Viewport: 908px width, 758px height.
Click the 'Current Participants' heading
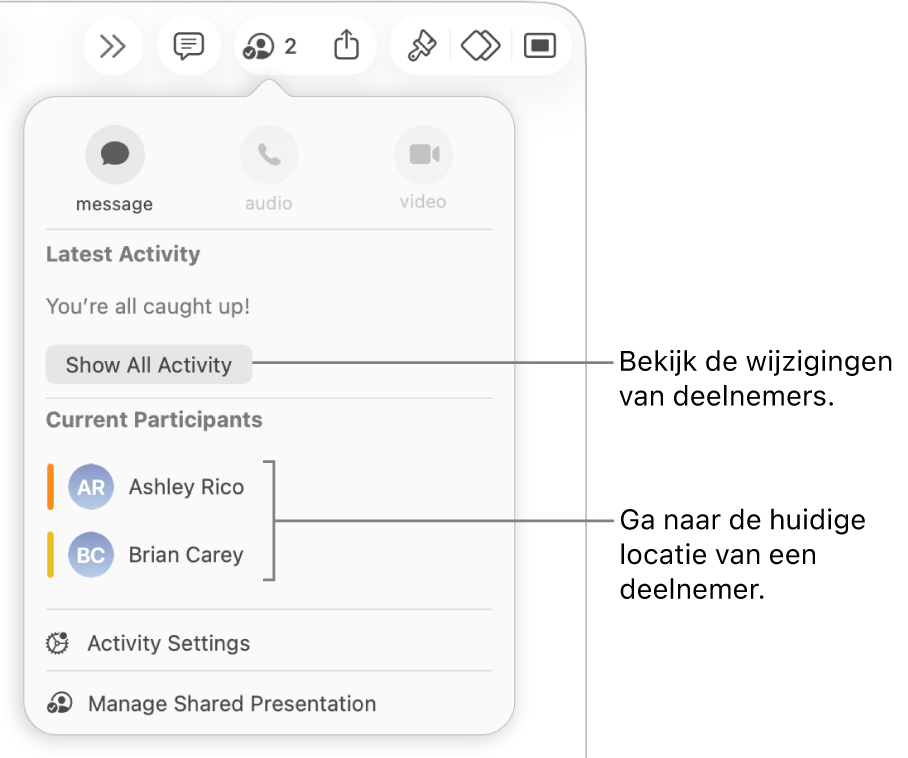click(x=154, y=420)
